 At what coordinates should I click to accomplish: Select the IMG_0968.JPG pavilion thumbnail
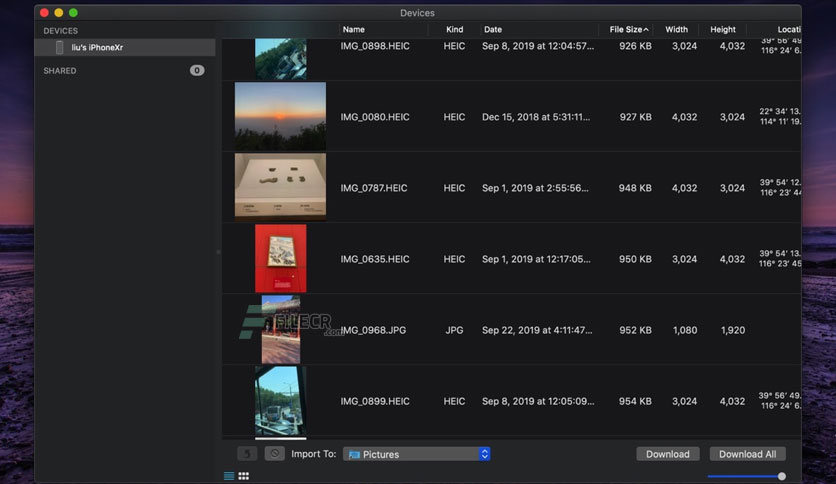coord(280,329)
